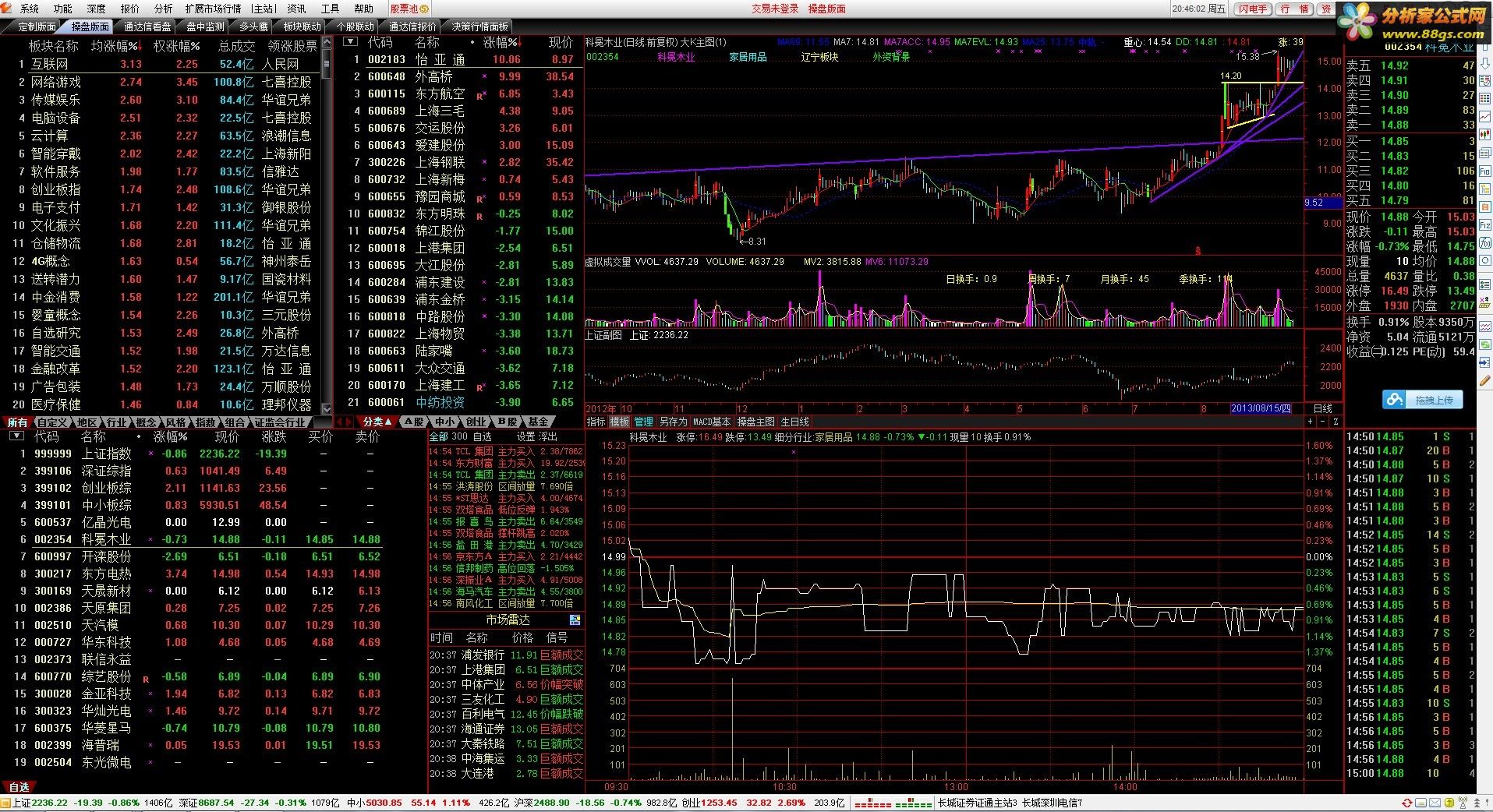This screenshot has height=812, width=1493.
Task: Click the down arrow of the board list scrollbar
Action: point(327,408)
